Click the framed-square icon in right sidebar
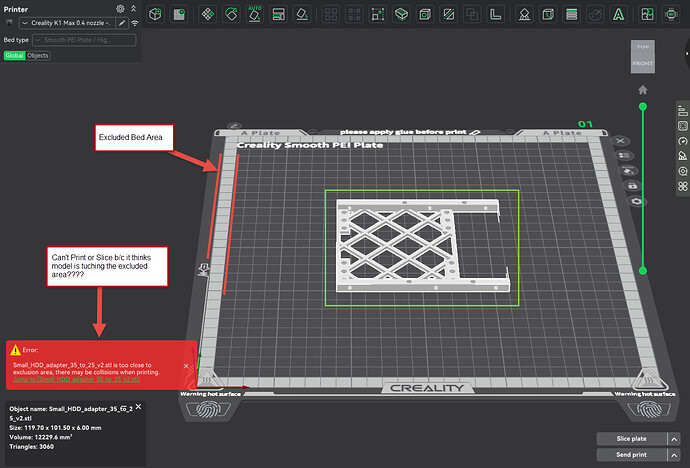The height and width of the screenshot is (468, 690). point(683,126)
